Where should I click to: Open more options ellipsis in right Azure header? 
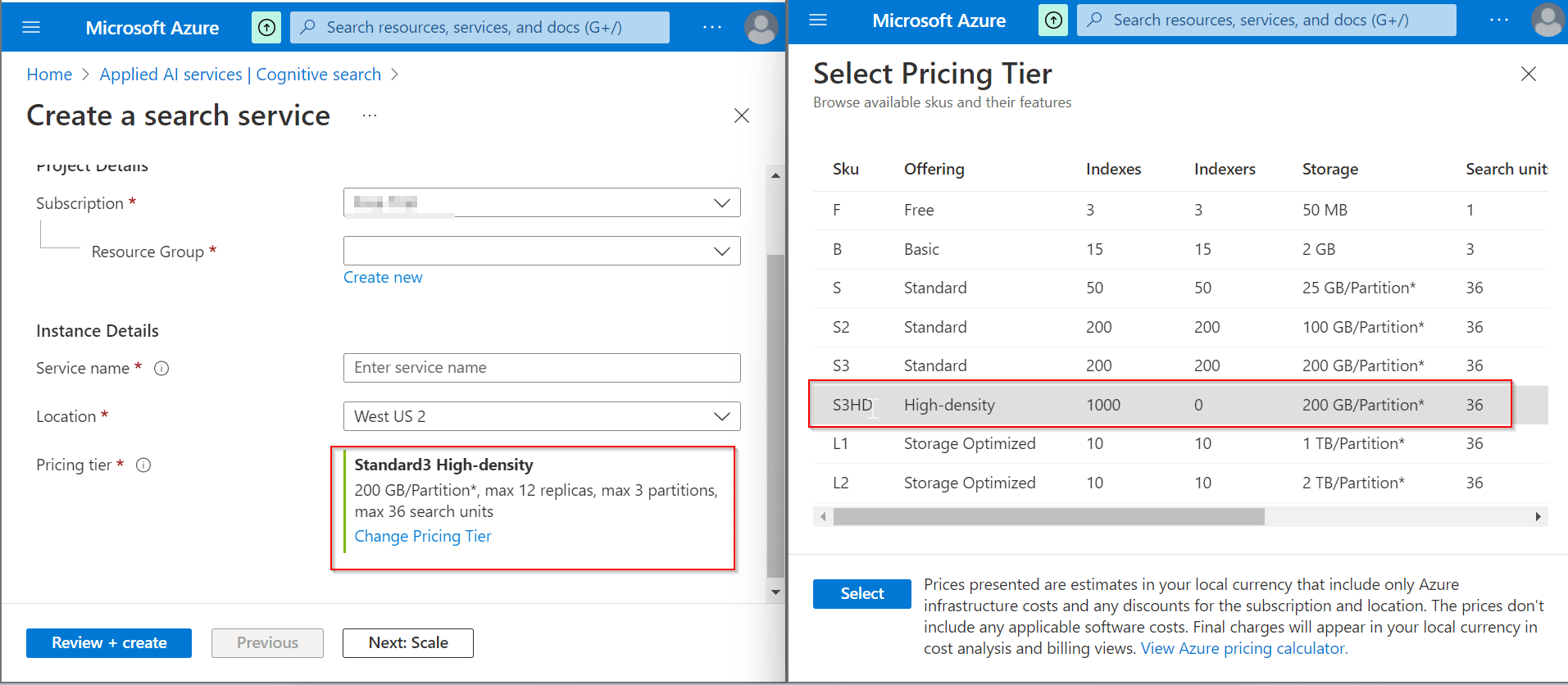coord(1499,20)
